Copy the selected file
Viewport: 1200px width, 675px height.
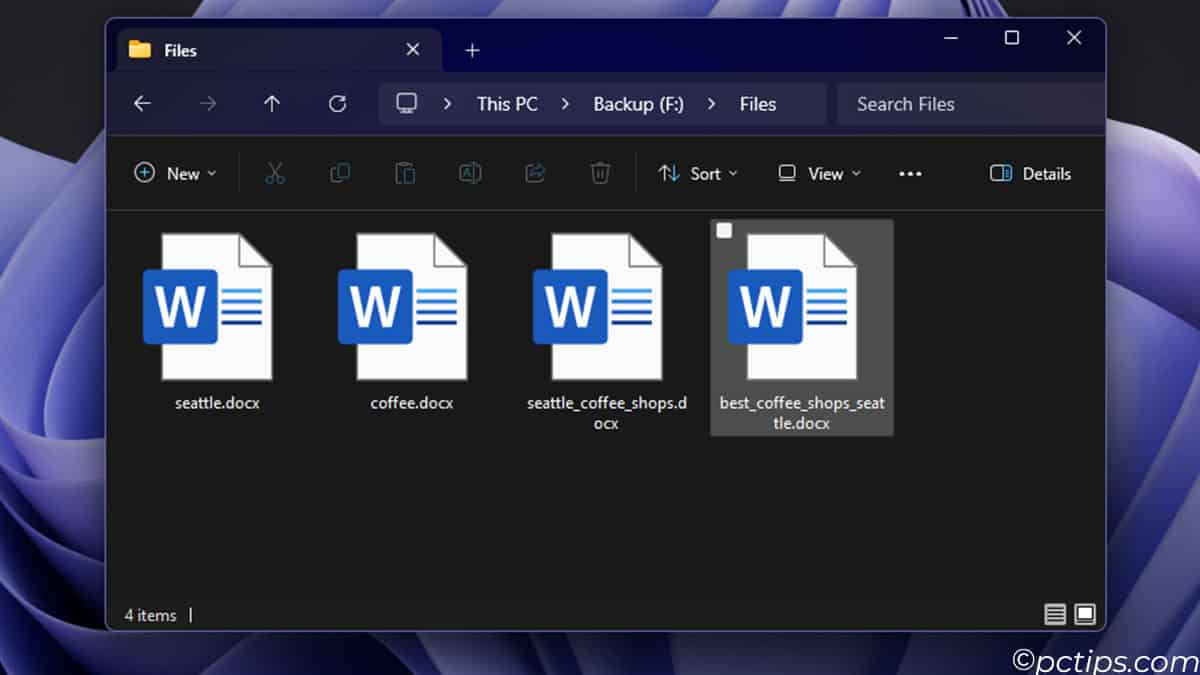point(340,173)
